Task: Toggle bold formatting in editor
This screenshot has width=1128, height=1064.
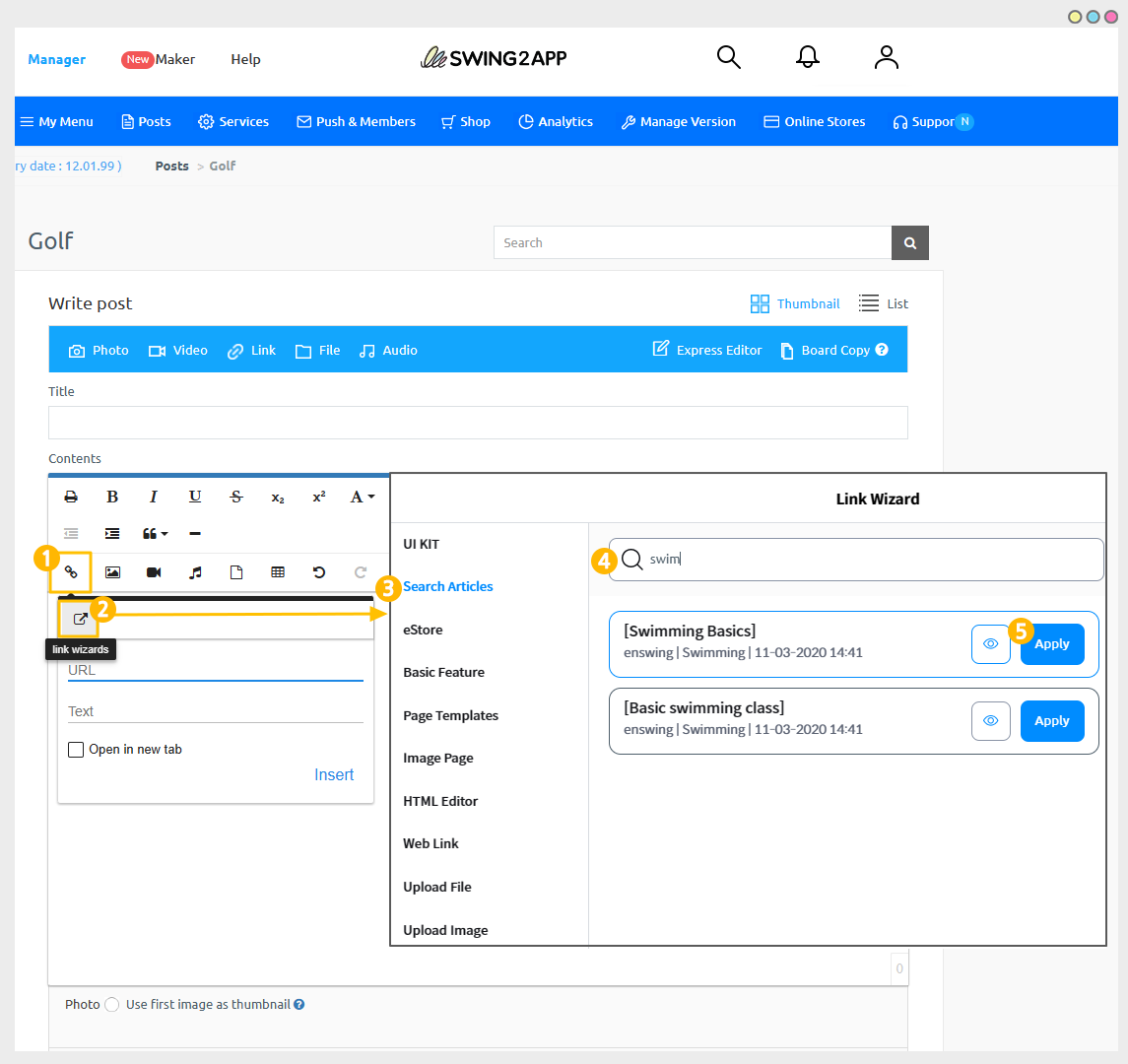Action: tap(112, 497)
